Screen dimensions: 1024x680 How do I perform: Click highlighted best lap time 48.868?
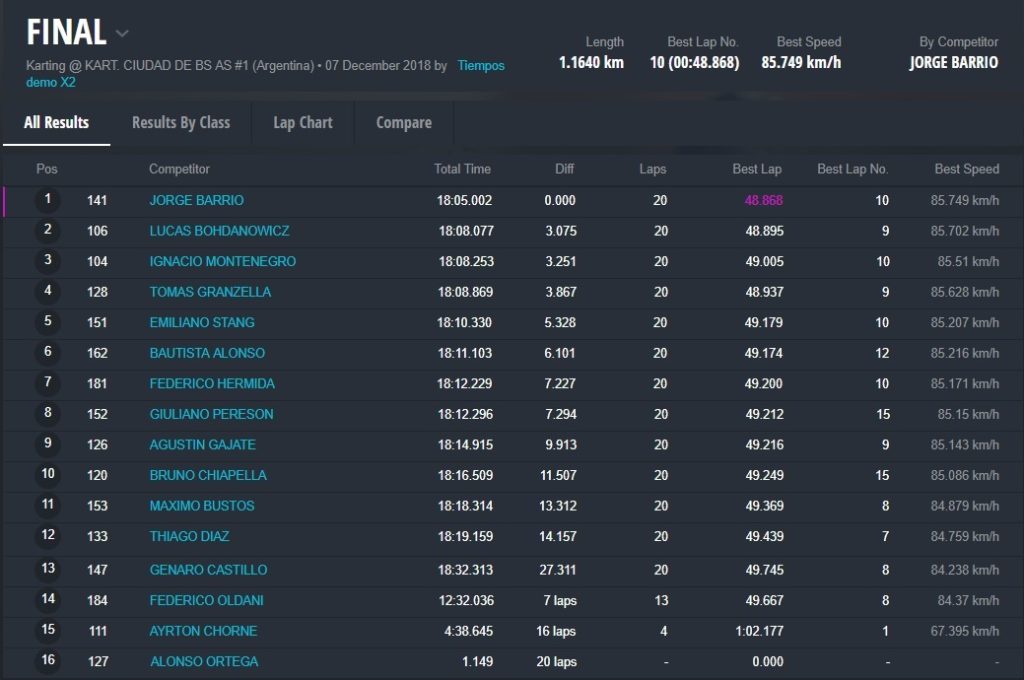click(763, 201)
